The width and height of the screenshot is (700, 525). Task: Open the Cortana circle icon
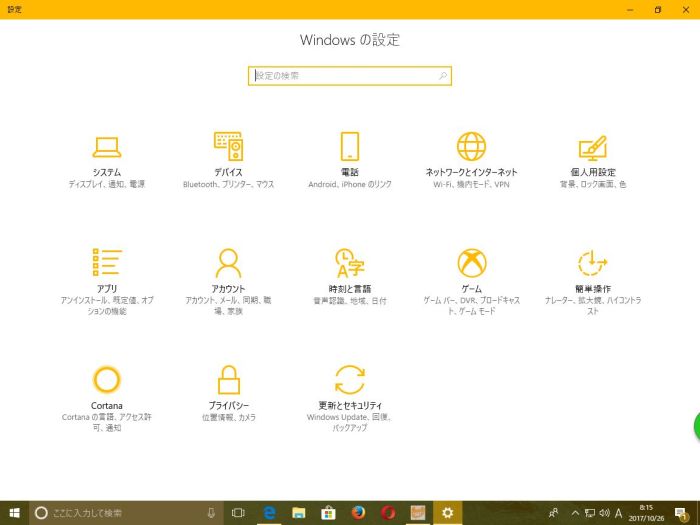[x=107, y=379]
